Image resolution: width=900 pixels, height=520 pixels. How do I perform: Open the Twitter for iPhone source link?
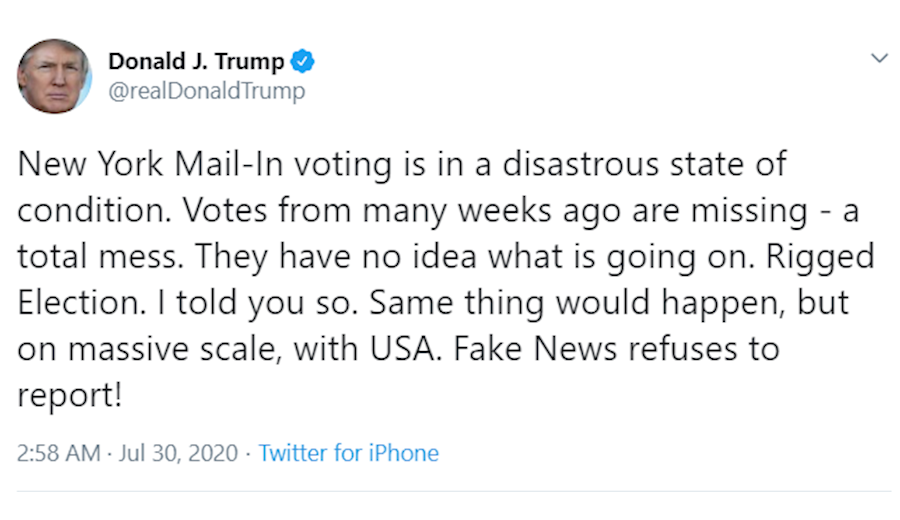(x=348, y=453)
